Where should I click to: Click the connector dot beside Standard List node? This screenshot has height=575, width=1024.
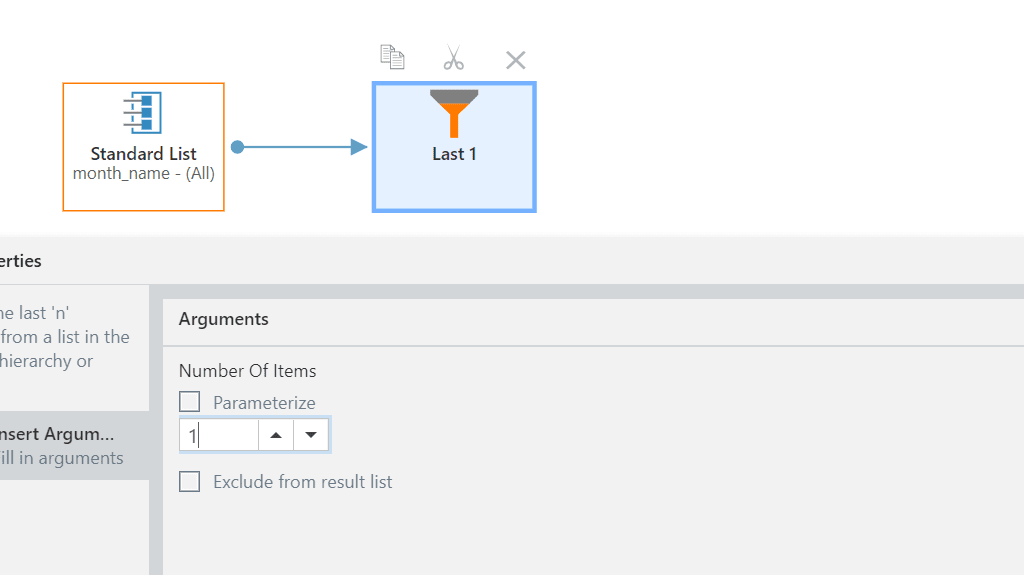pos(237,147)
